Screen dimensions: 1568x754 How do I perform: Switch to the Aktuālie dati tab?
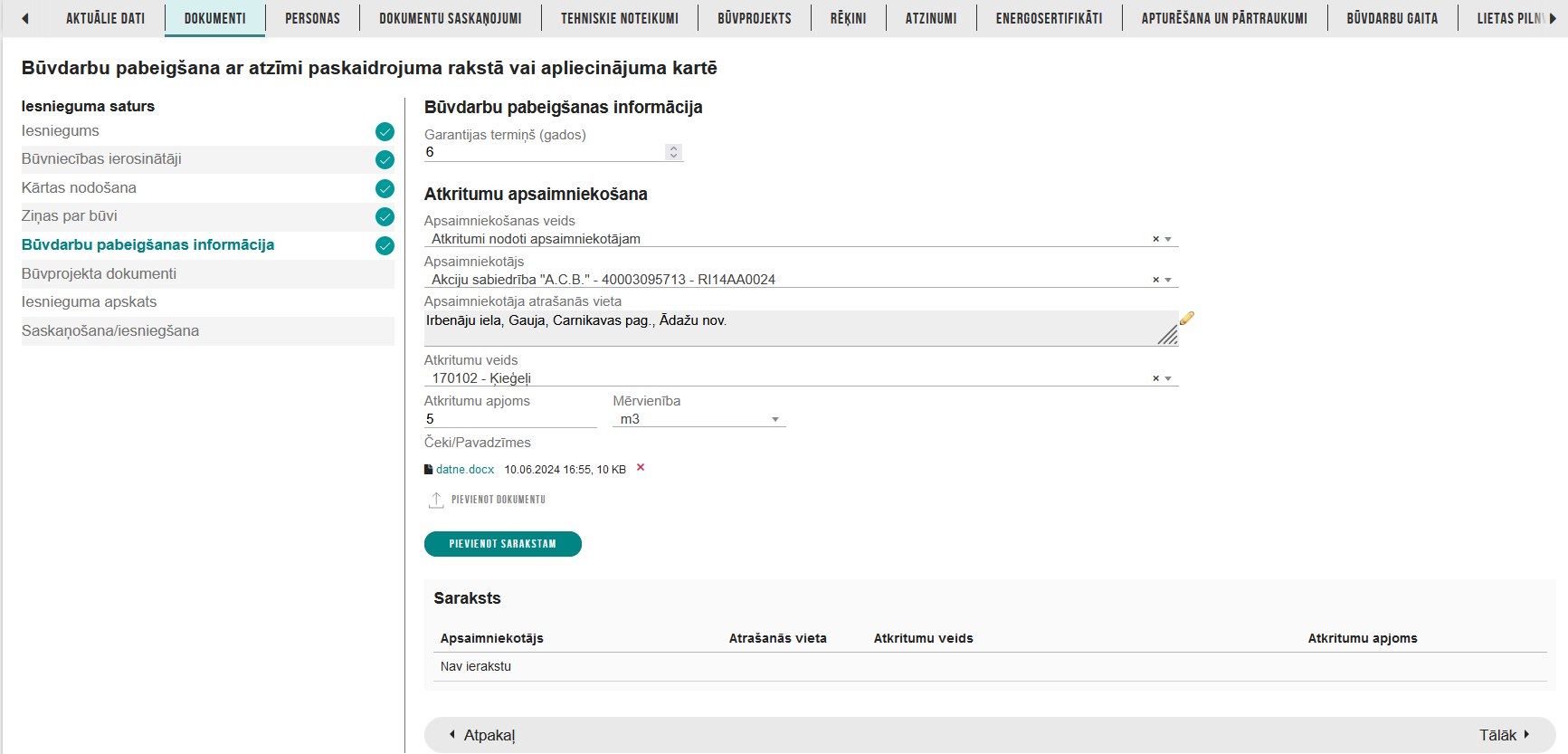(105, 18)
